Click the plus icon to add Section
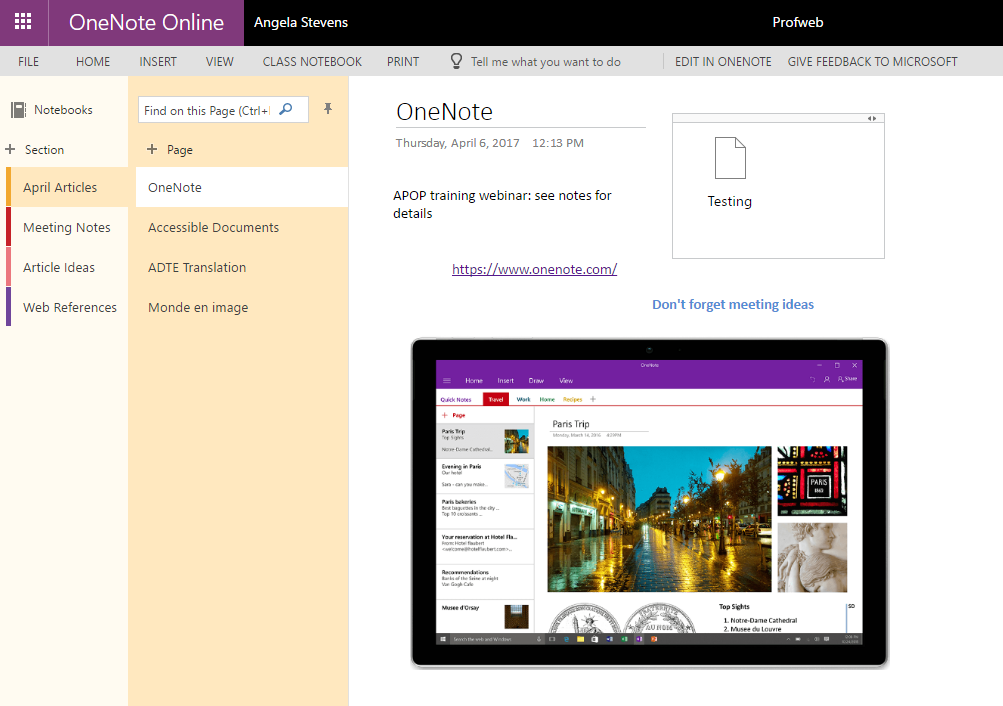The image size is (1003, 706). pyautogui.click(x=10, y=149)
